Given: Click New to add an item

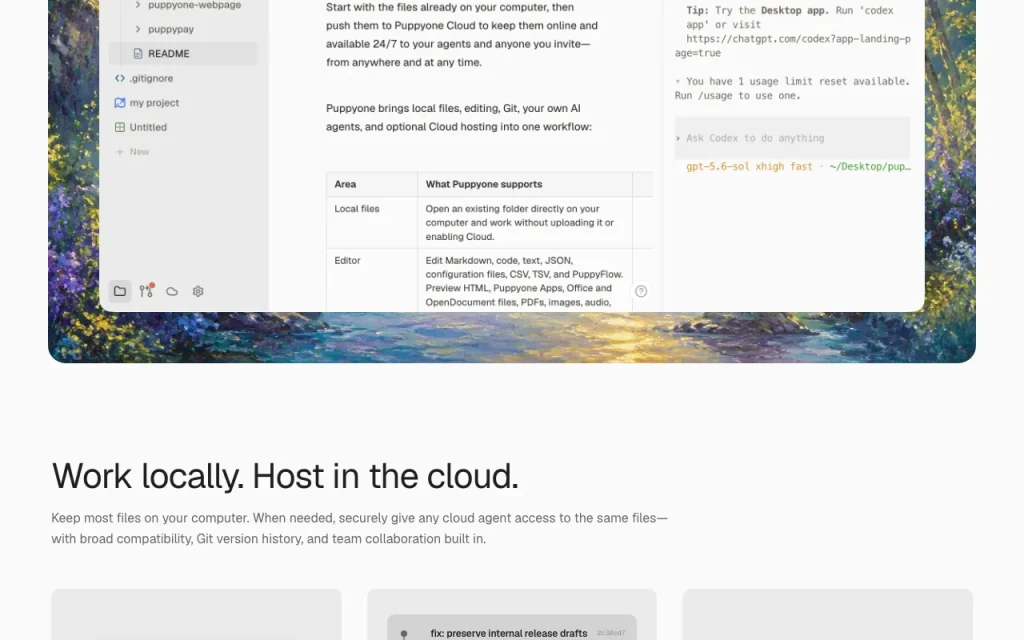Looking at the screenshot, I should click(133, 152).
